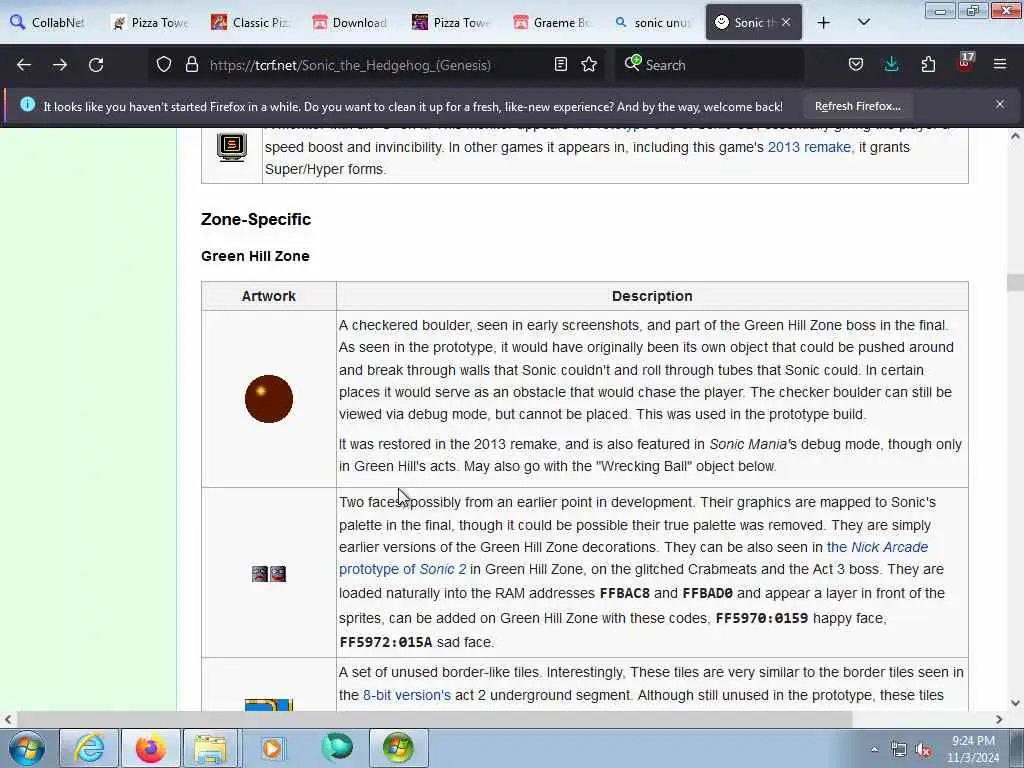The image size is (1024, 768).
Task: Show hidden system tray icons
Action: click(x=874, y=750)
